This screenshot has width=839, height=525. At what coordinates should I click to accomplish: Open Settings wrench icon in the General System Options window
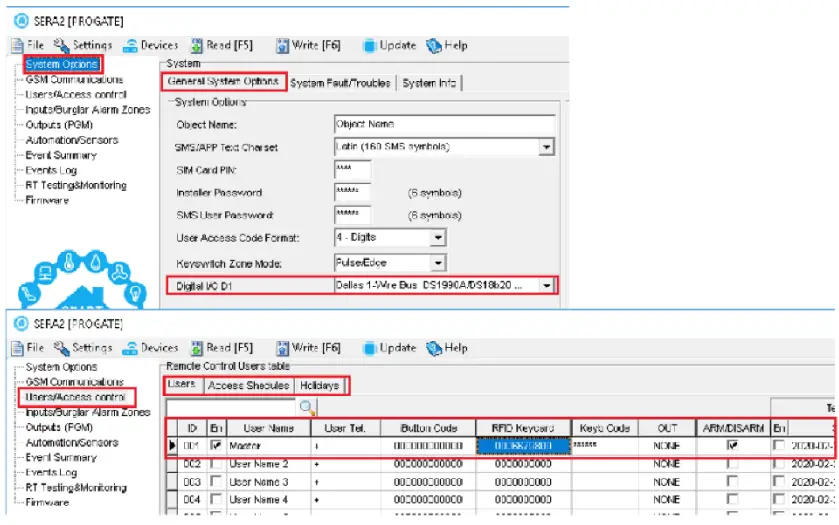(62, 45)
